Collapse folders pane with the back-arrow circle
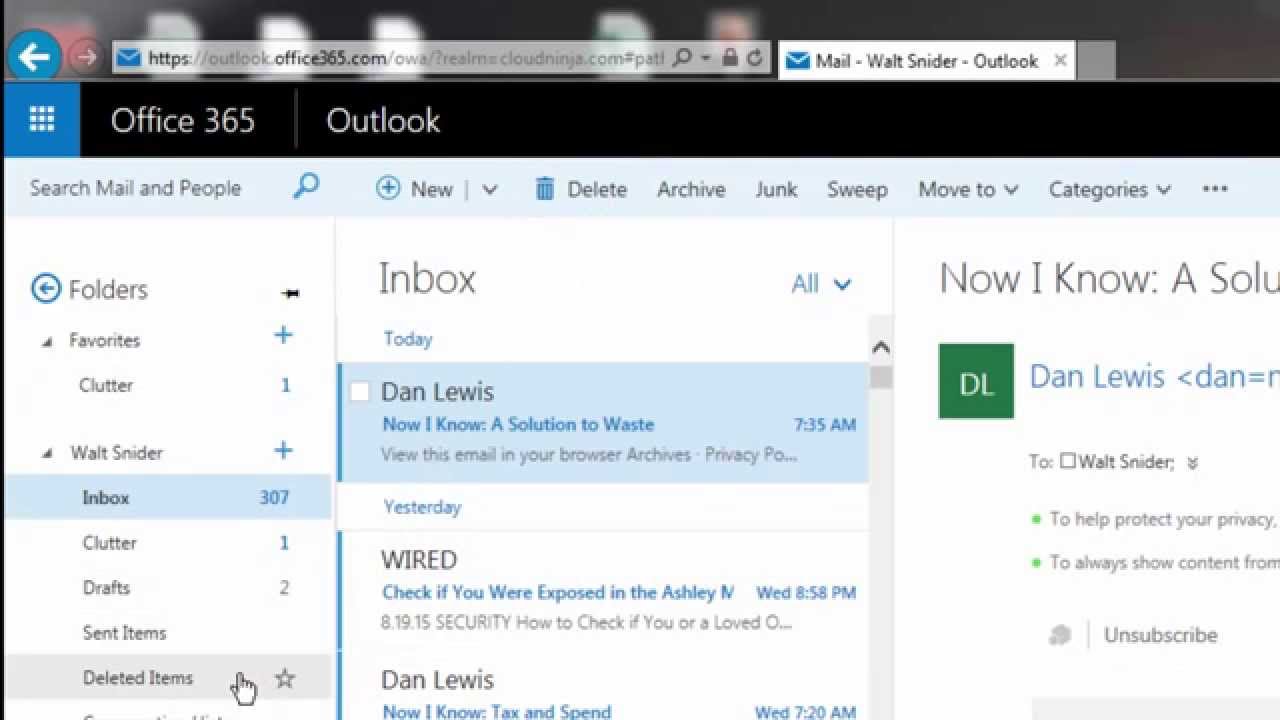Screen dimensions: 1280x720 click(x=46, y=289)
